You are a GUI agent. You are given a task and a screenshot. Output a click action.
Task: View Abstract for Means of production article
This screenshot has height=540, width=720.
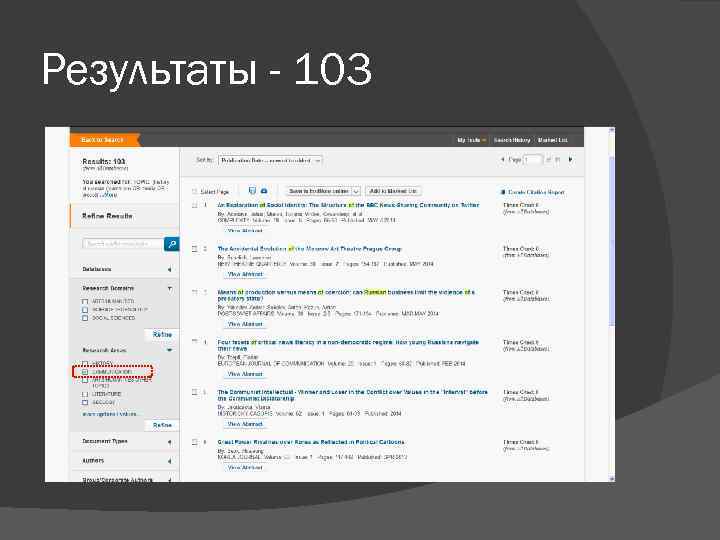245,324
